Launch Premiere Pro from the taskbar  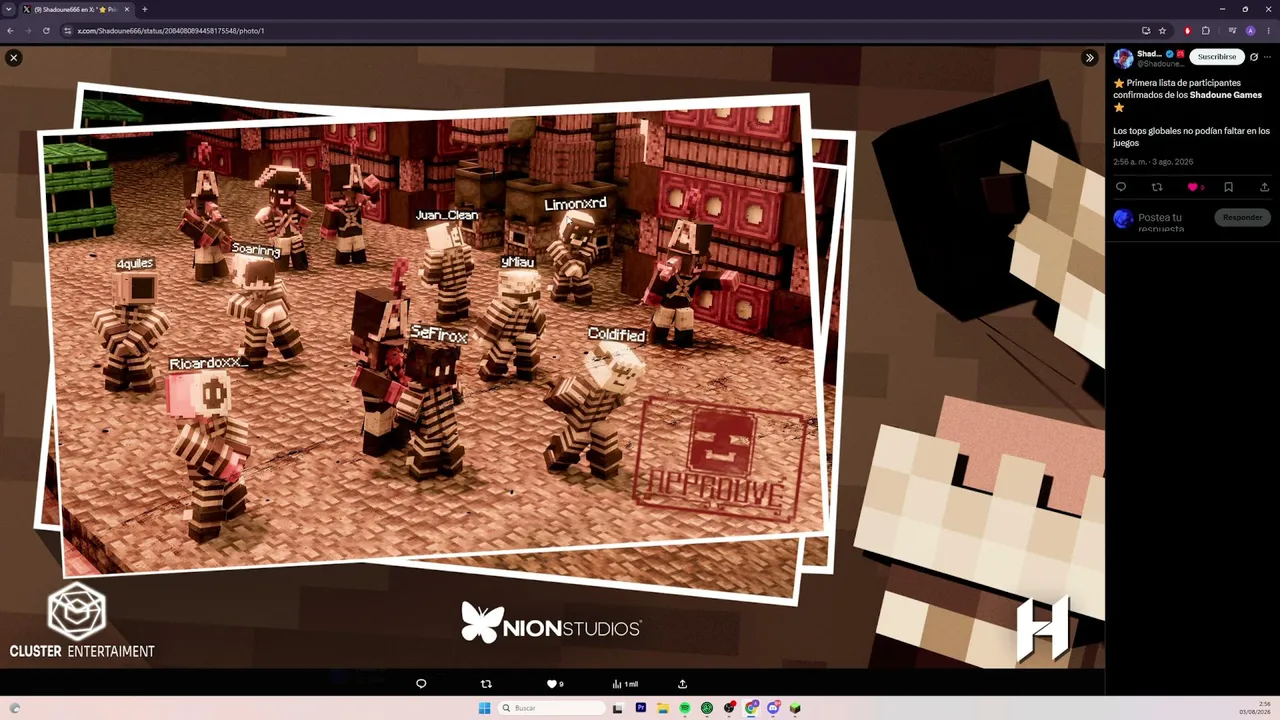[x=640, y=708]
